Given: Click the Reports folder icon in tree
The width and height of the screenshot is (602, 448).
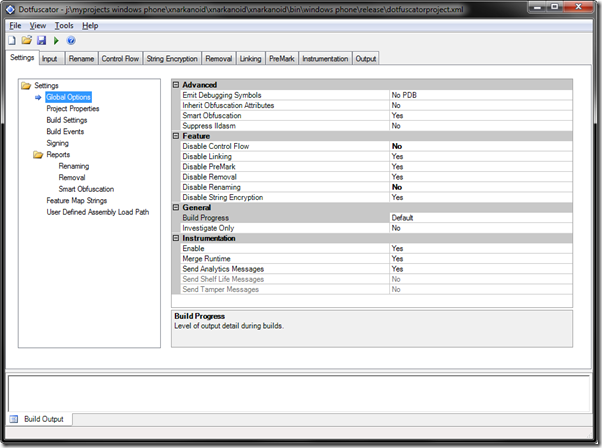Looking at the screenshot, I should 38,155.
